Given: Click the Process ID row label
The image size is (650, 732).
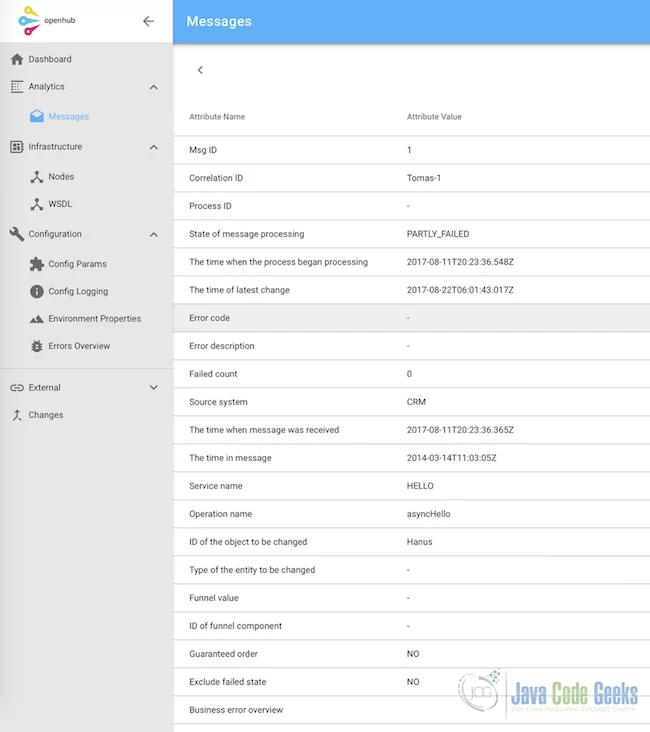Looking at the screenshot, I should (x=210, y=206).
